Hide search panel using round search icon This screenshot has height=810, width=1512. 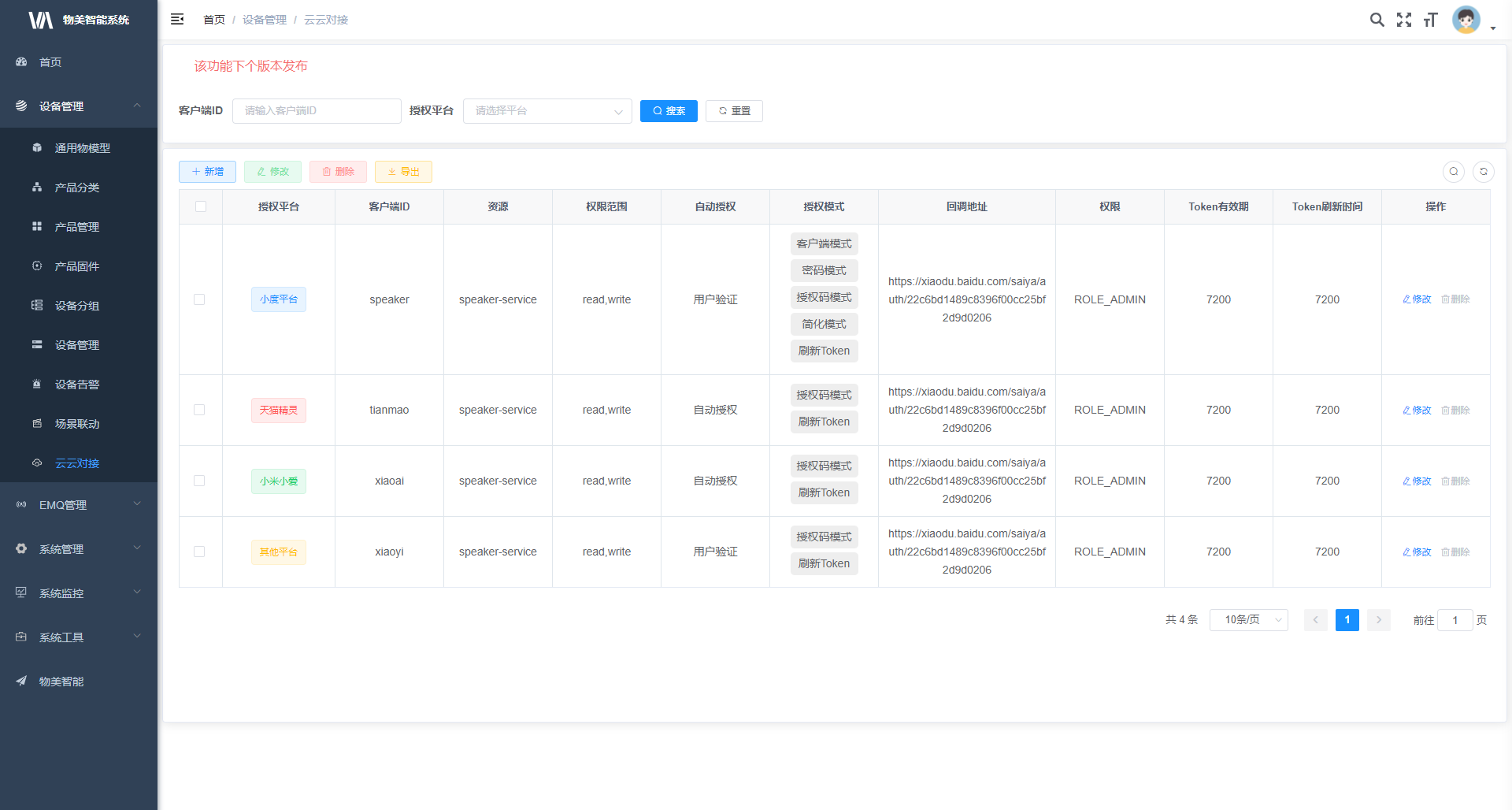click(1453, 172)
